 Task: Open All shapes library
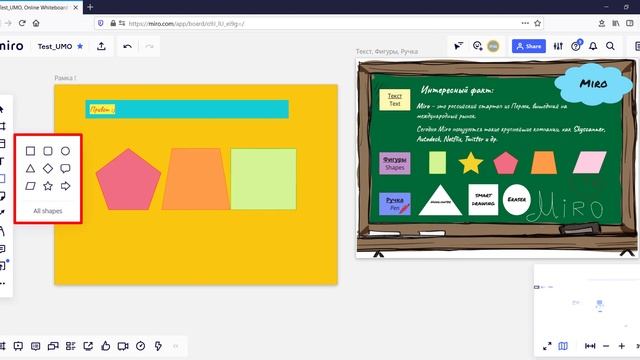click(48, 211)
